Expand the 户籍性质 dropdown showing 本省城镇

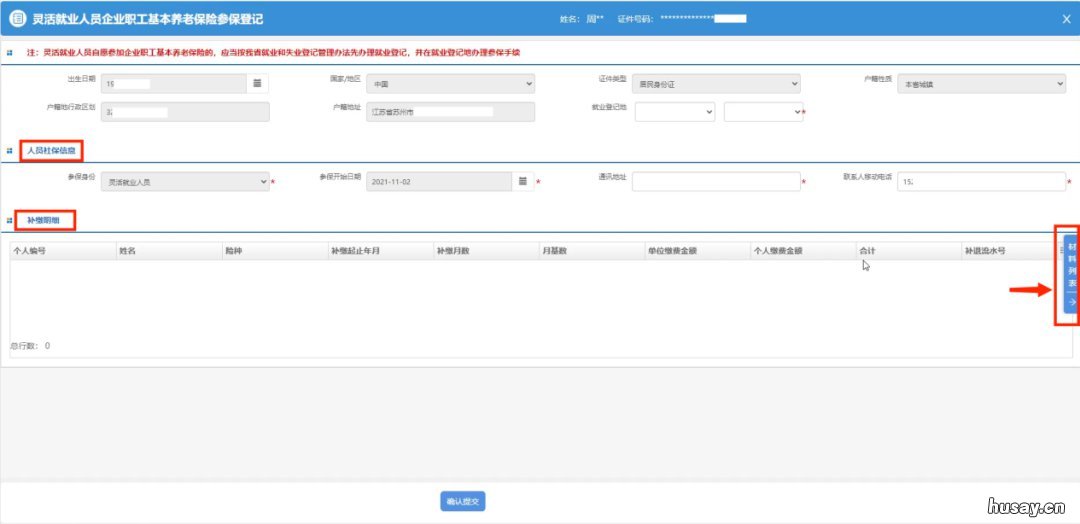click(x=982, y=83)
